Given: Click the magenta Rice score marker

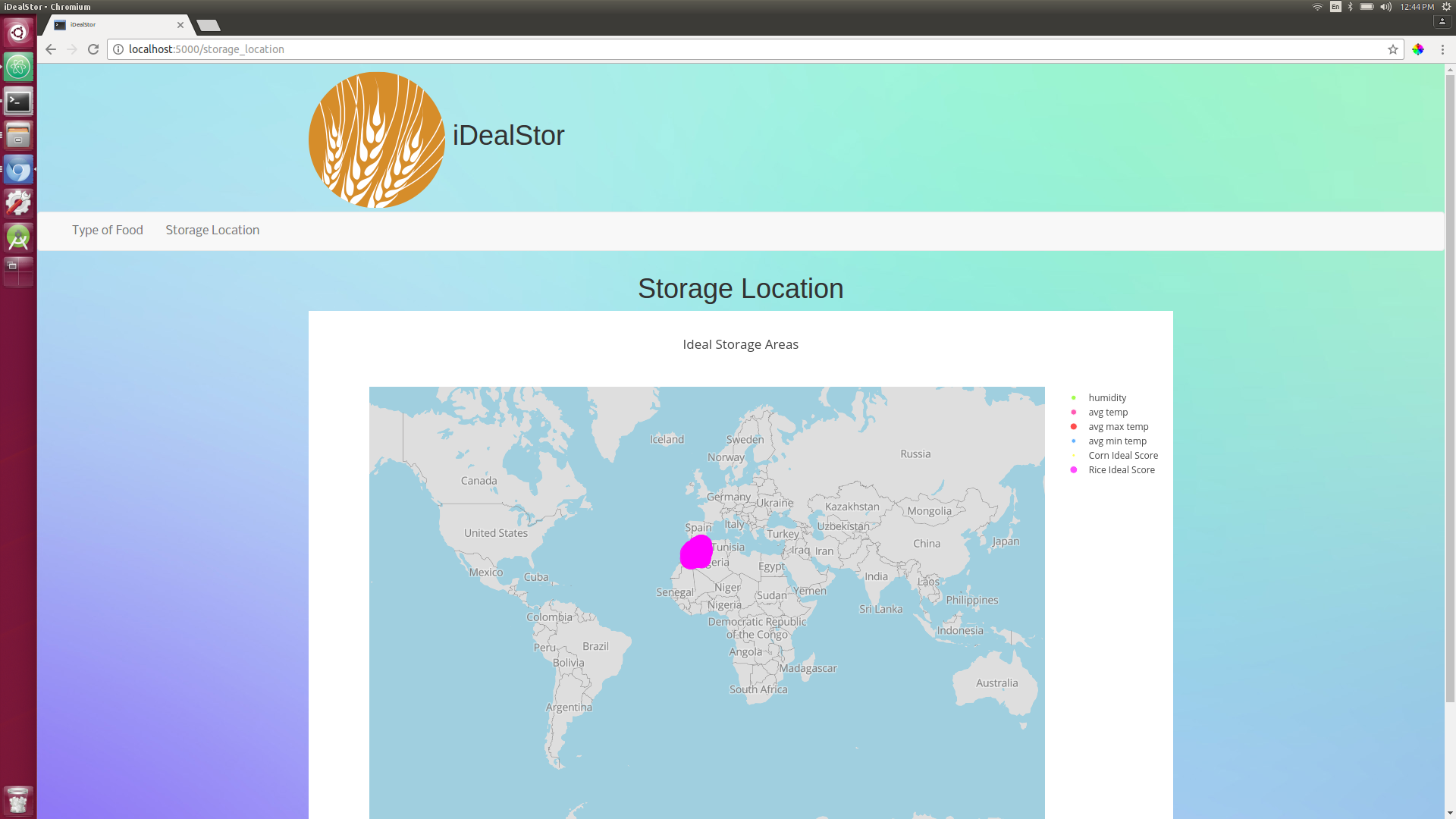Looking at the screenshot, I should 695,552.
